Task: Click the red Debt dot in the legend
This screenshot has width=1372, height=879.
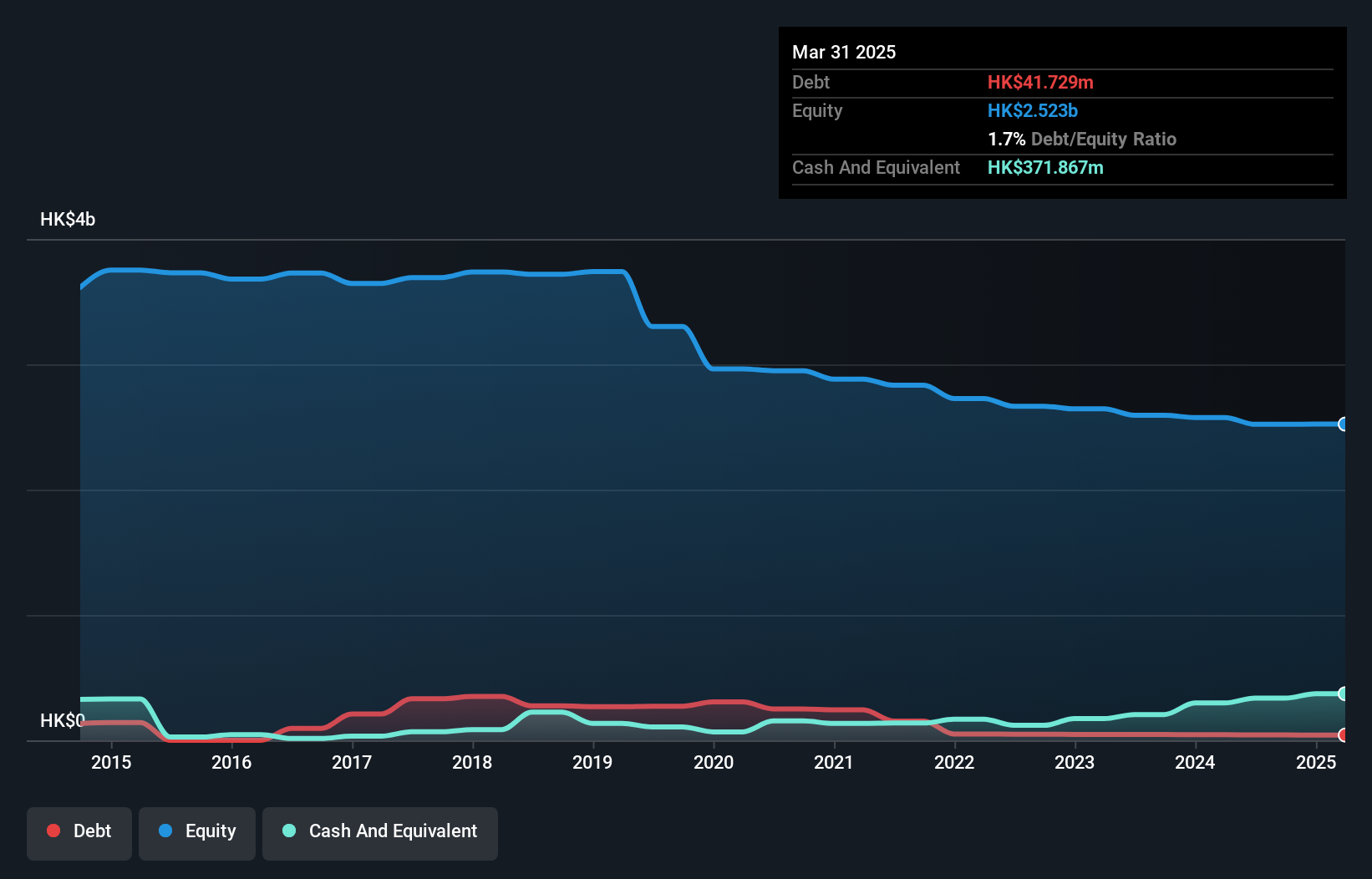Action: tap(52, 831)
